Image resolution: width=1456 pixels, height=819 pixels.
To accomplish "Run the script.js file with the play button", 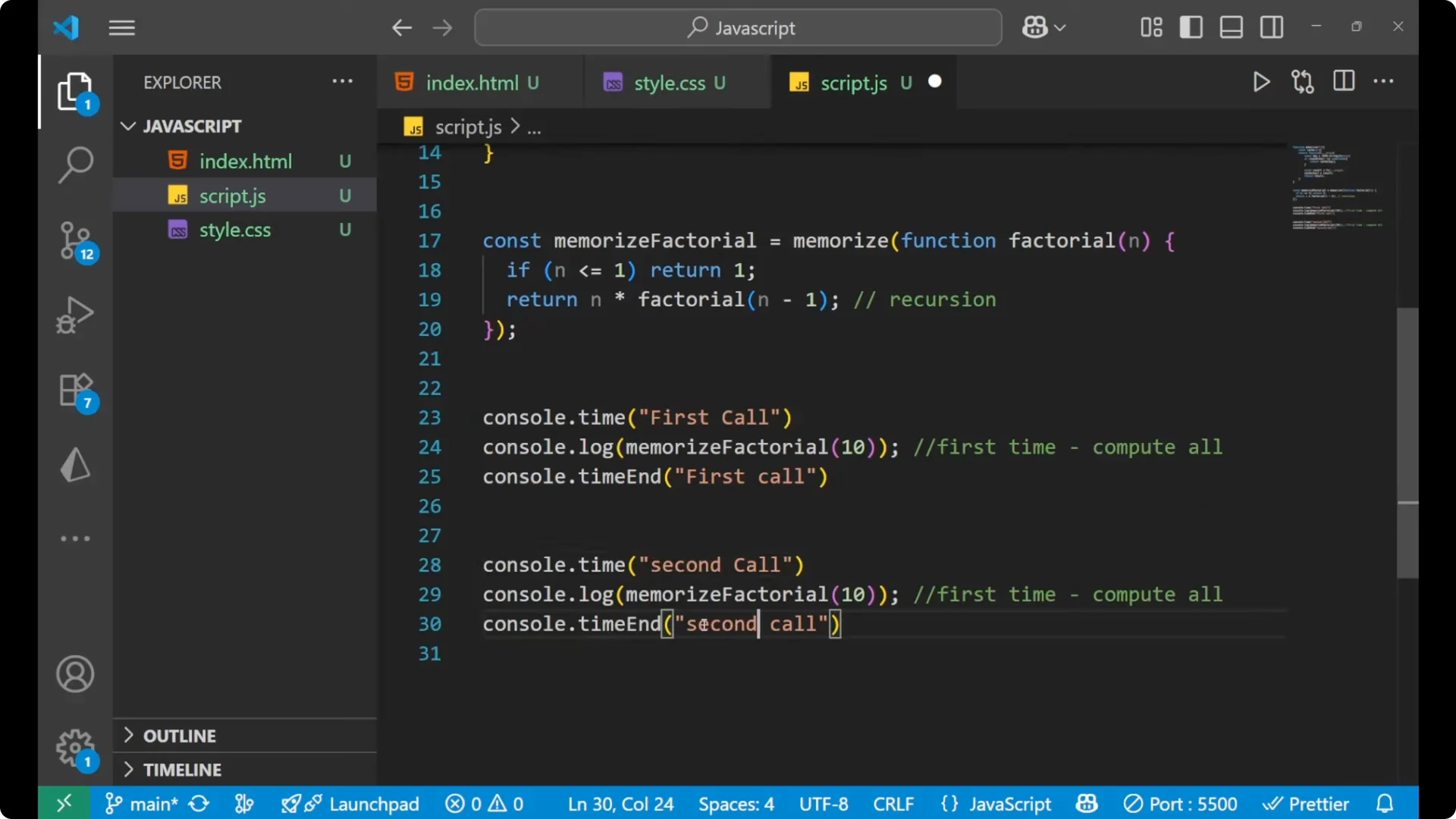I will [1261, 82].
